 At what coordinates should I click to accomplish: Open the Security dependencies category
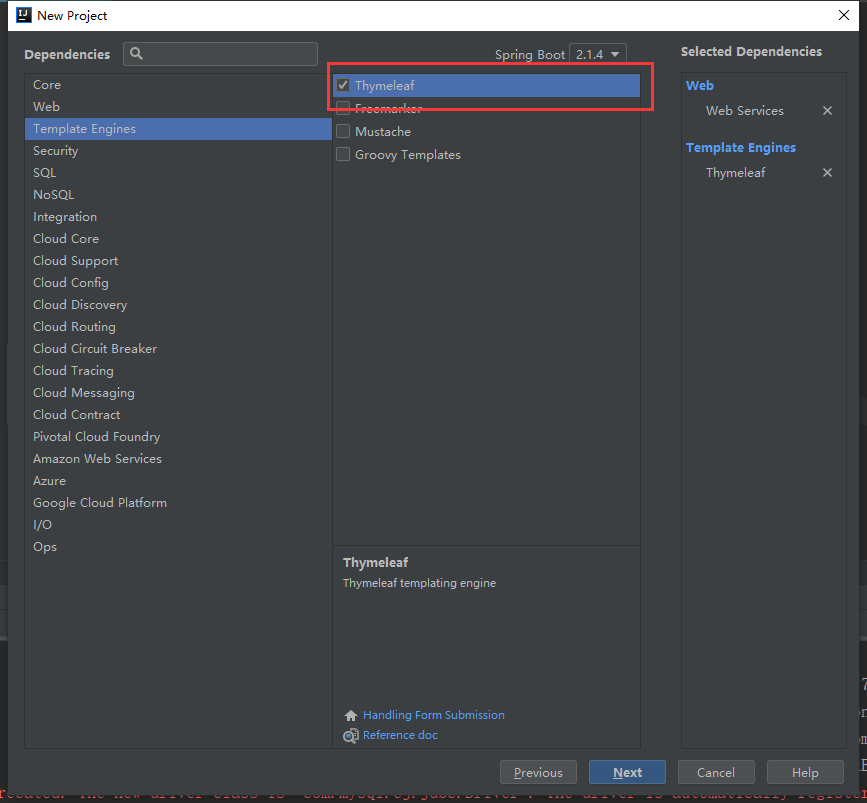(x=178, y=150)
